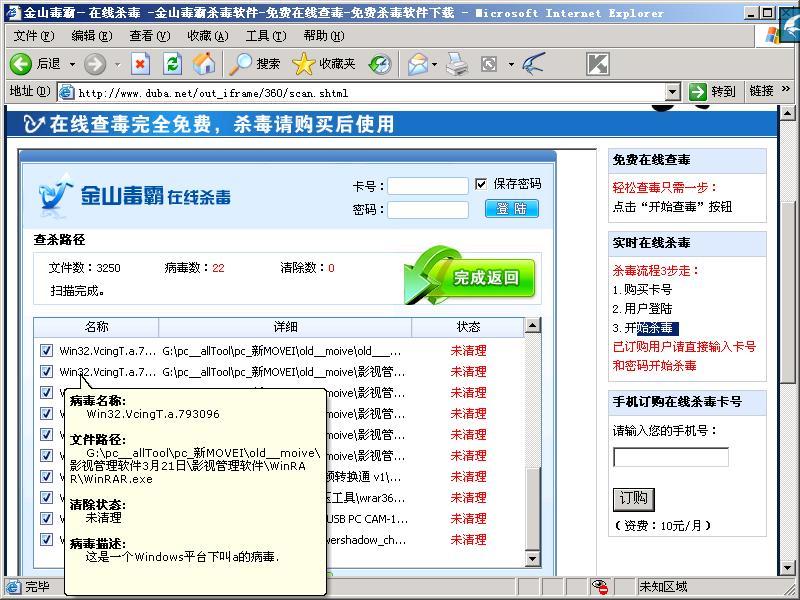Image resolution: width=800 pixels, height=600 pixels.
Task: Click the status bar page icon beside 完毕
Action: [12, 587]
